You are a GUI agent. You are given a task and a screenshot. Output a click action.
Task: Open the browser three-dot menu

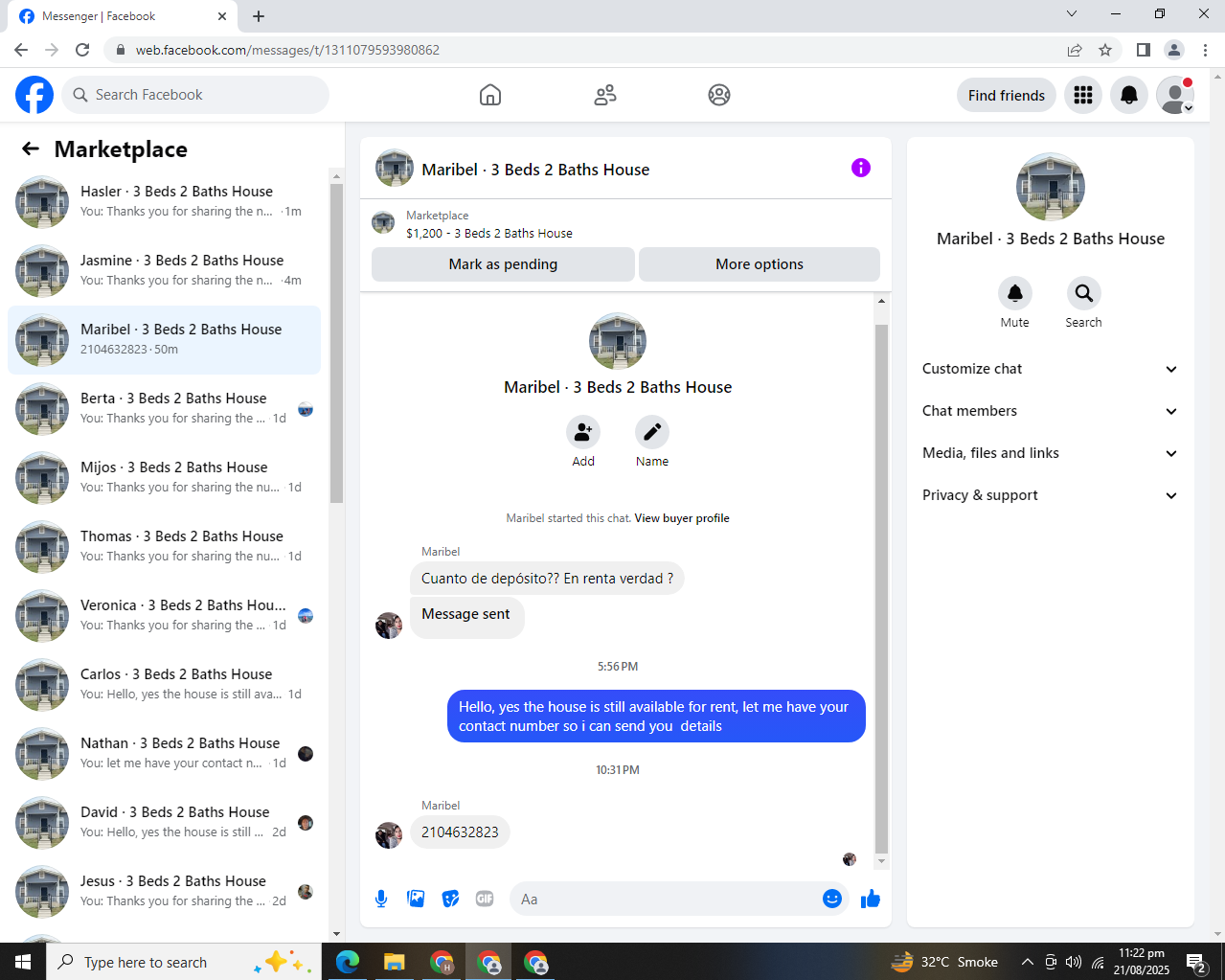(x=1205, y=50)
